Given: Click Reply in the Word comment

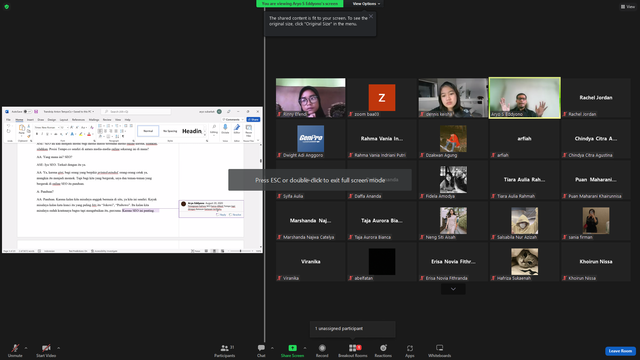Looking at the screenshot, I should pyautogui.click(x=221, y=214).
